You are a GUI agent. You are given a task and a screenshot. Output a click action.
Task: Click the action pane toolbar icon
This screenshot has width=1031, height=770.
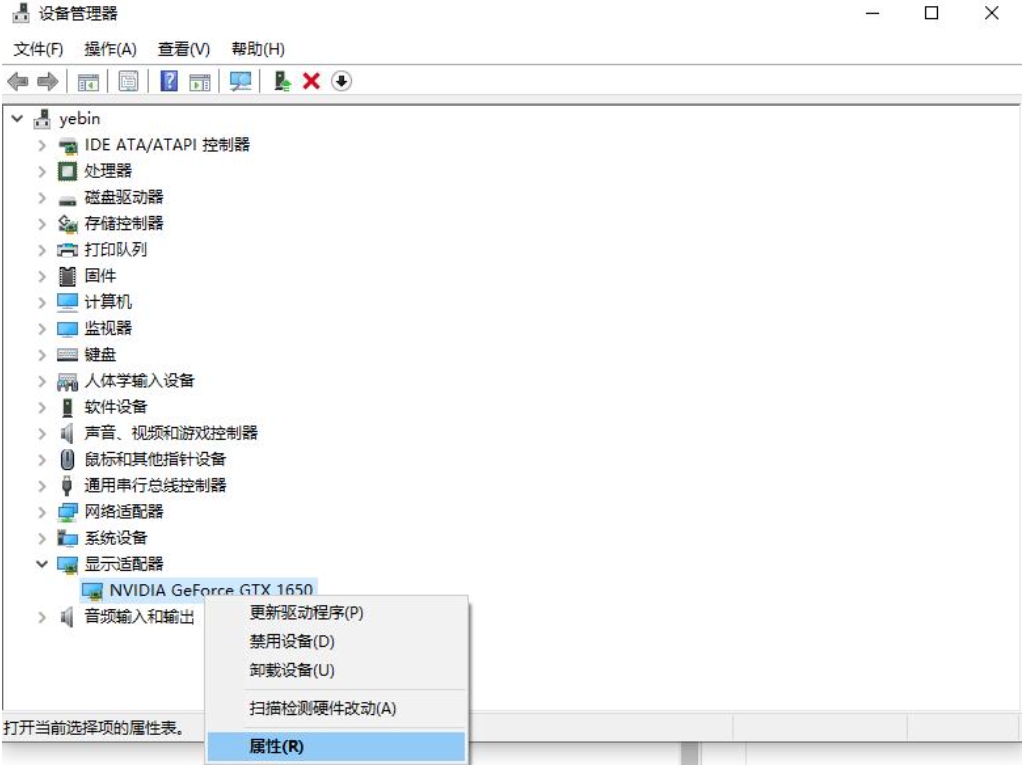click(x=200, y=82)
